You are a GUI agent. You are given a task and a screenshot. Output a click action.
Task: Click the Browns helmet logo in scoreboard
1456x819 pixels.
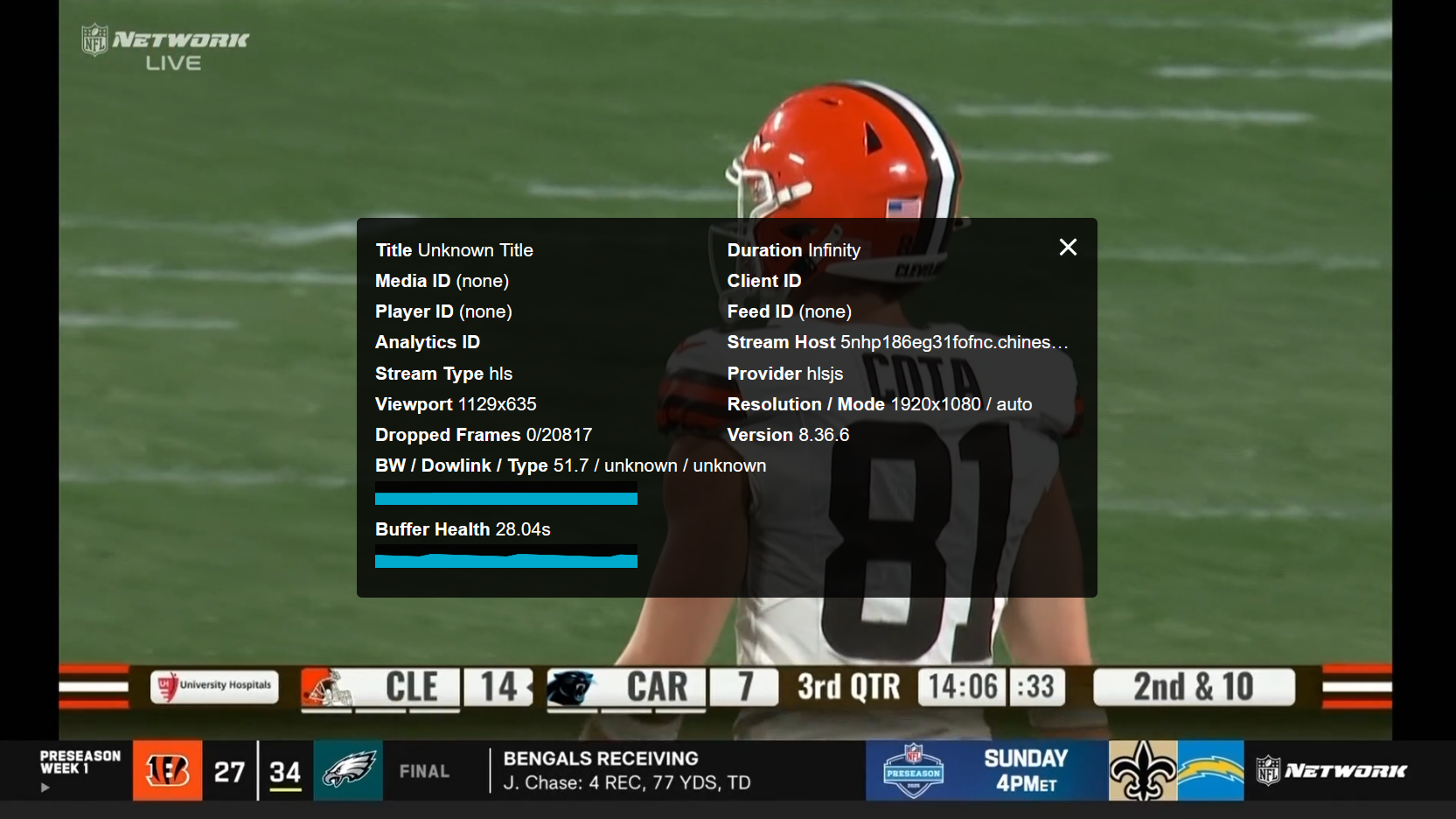click(x=326, y=687)
